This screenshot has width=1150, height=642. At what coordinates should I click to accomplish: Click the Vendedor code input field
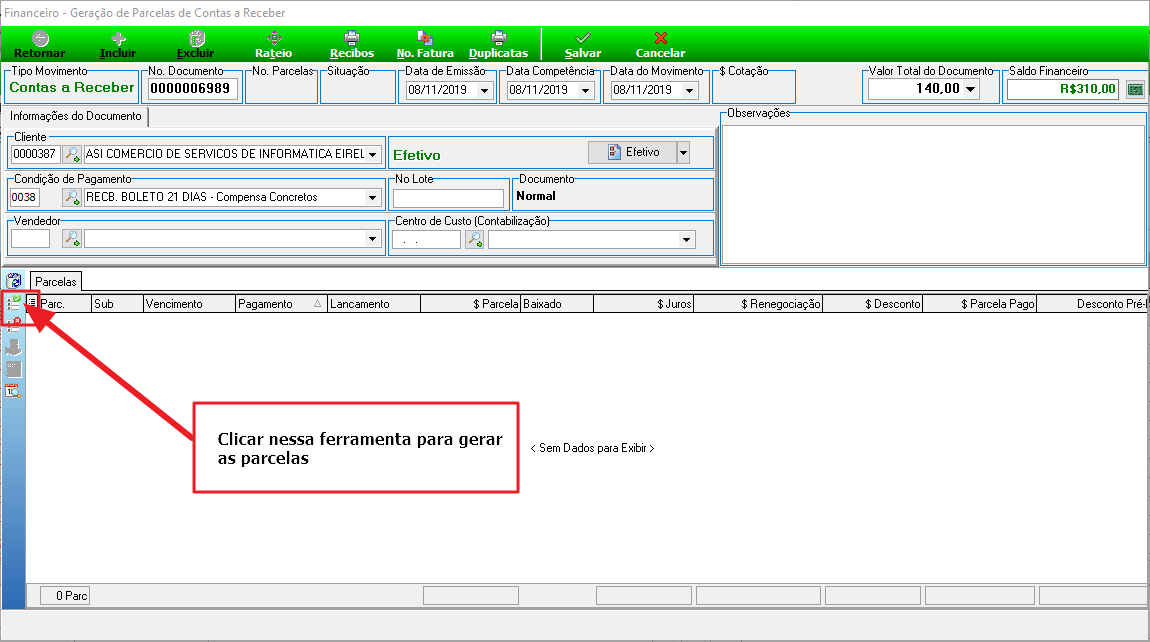pos(30,238)
